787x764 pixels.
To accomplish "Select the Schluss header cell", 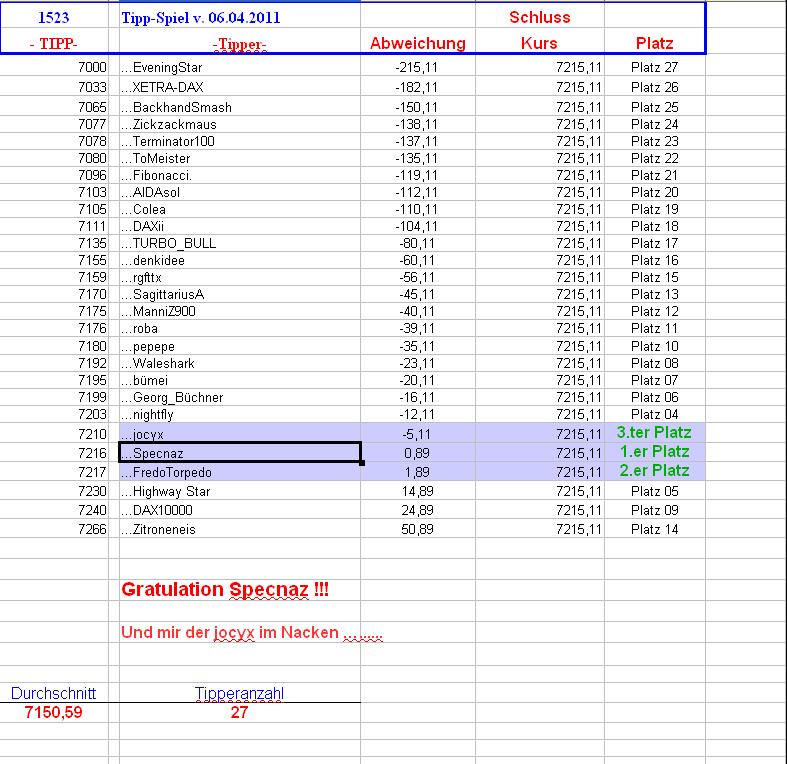I will click(x=540, y=18).
